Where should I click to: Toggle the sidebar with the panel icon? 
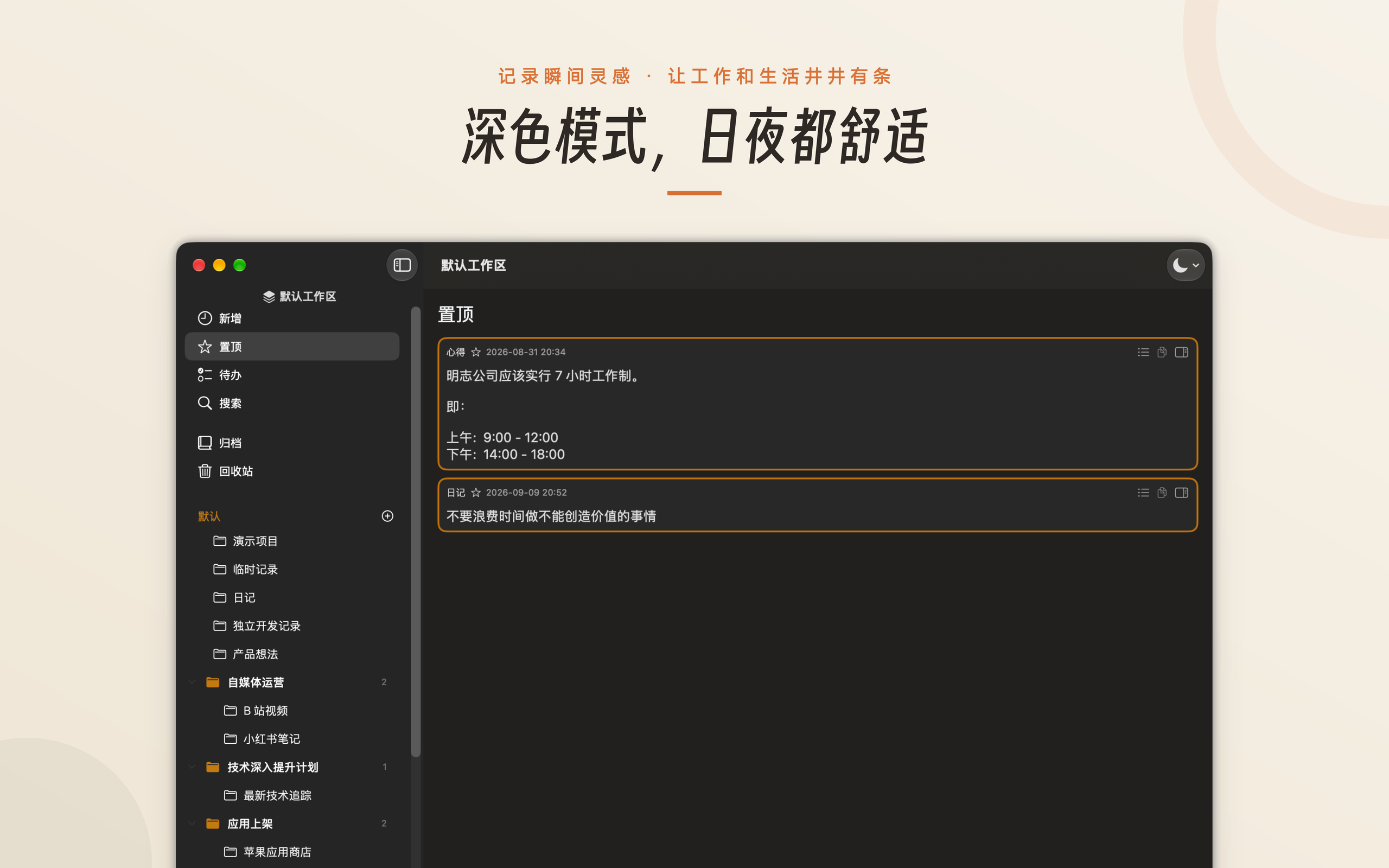[x=402, y=265]
